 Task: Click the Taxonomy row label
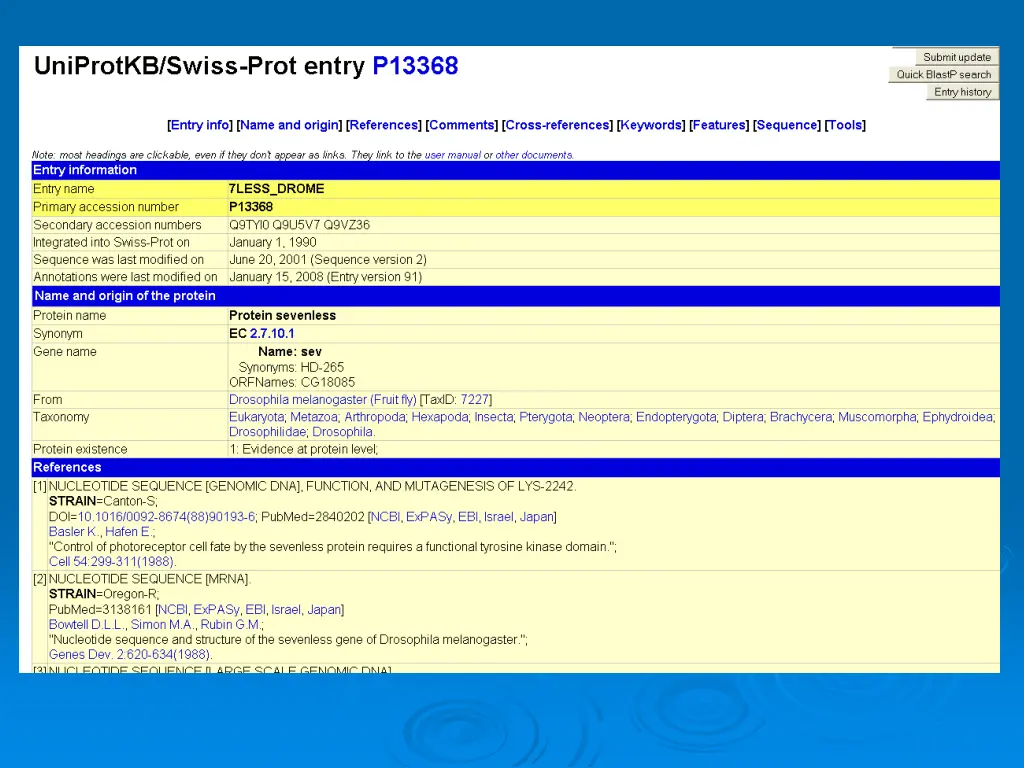pyautogui.click(x=61, y=417)
